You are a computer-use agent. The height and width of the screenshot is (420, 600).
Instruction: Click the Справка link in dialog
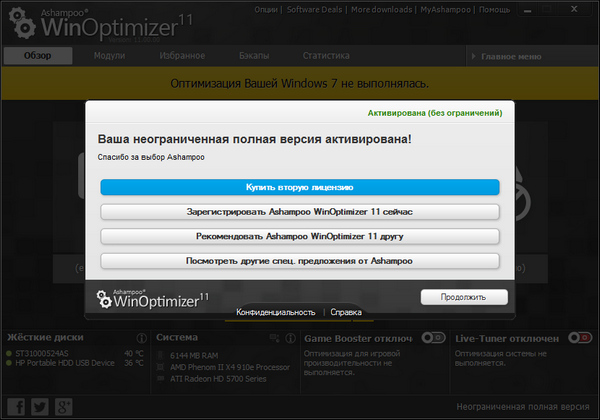[x=346, y=312]
